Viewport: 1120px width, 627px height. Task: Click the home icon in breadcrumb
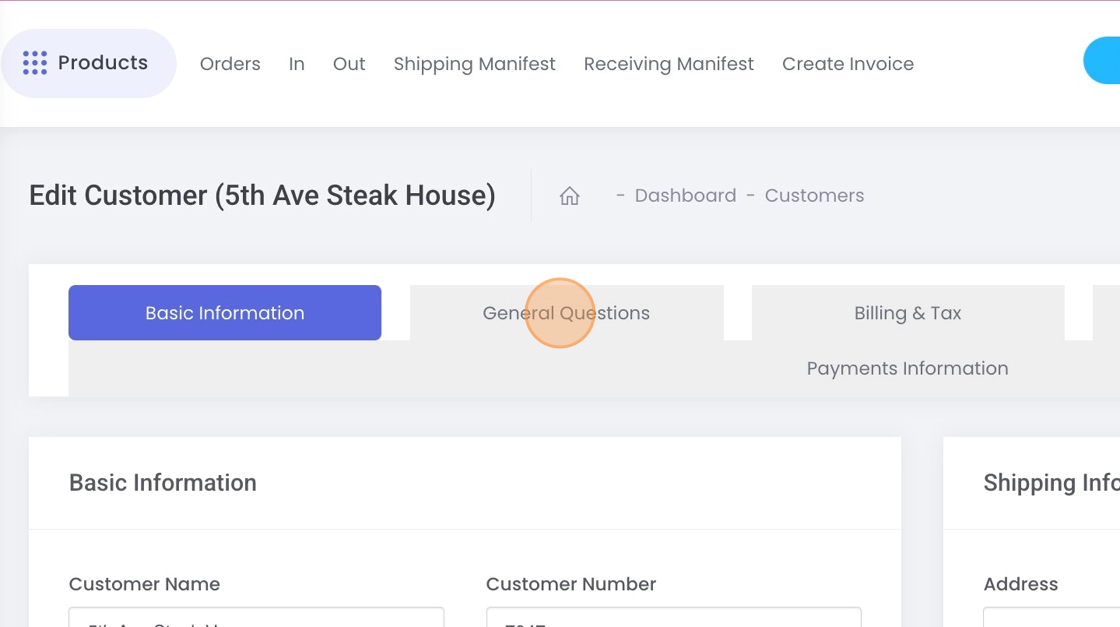pos(569,196)
